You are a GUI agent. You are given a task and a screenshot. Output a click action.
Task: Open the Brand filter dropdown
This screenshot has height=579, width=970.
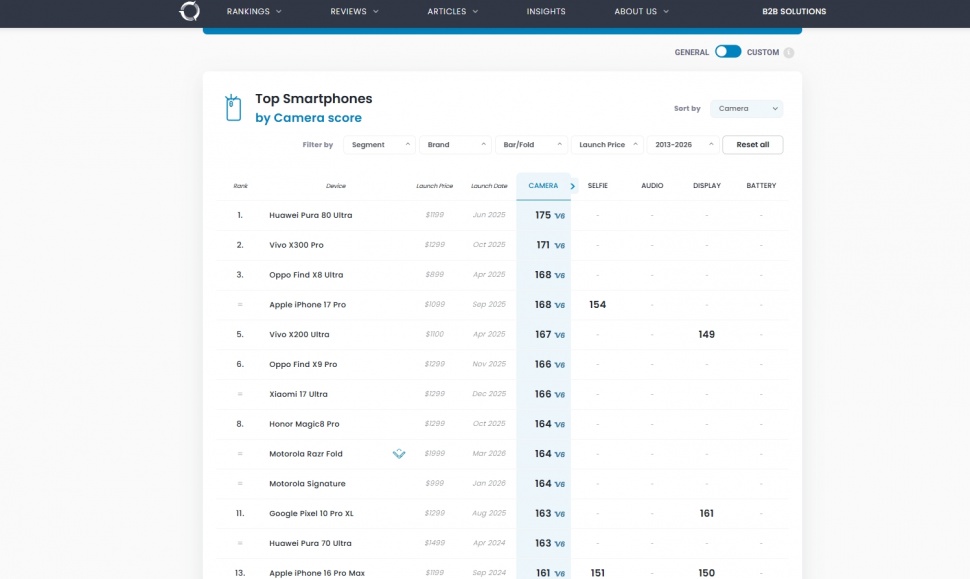click(x=455, y=145)
